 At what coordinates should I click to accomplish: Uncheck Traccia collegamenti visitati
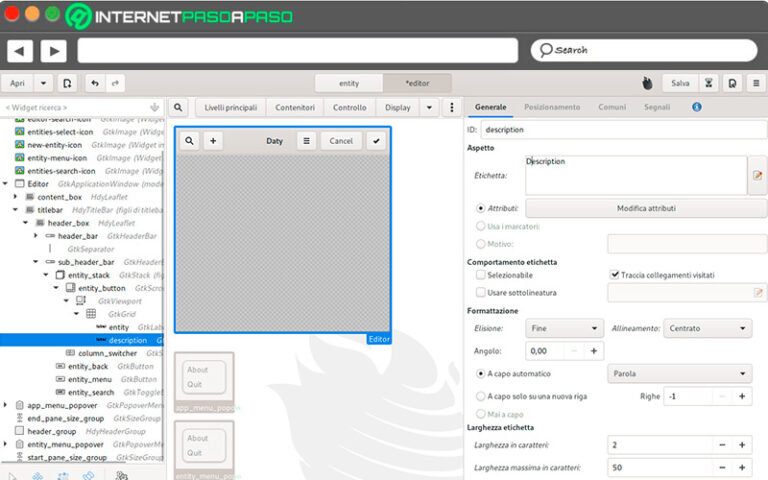click(614, 274)
